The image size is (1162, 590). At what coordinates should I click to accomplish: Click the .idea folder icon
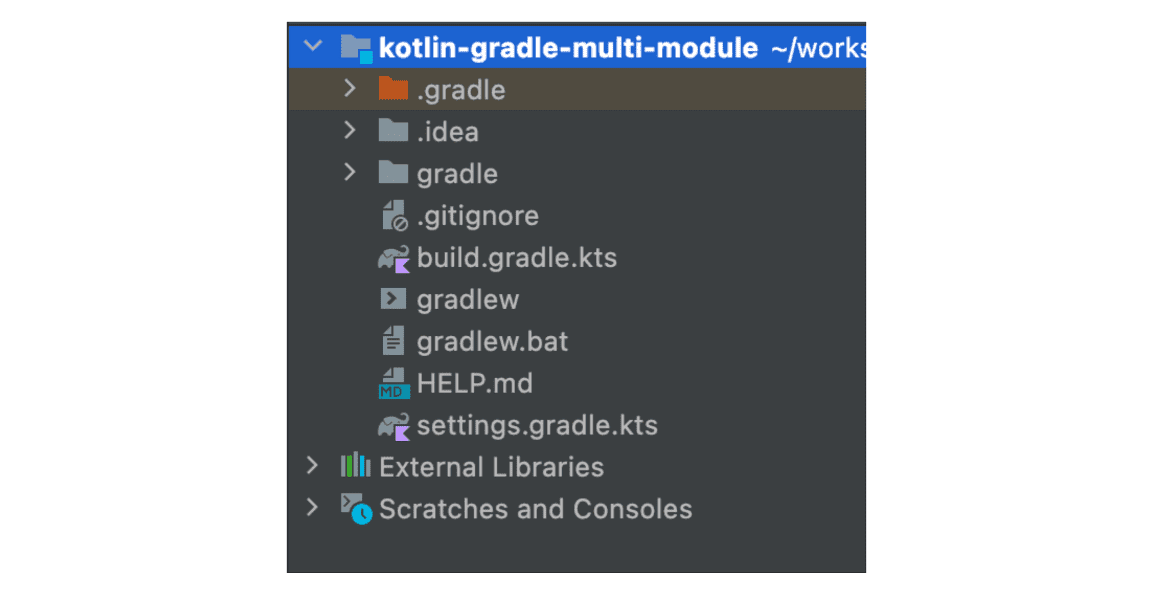pyautogui.click(x=394, y=131)
